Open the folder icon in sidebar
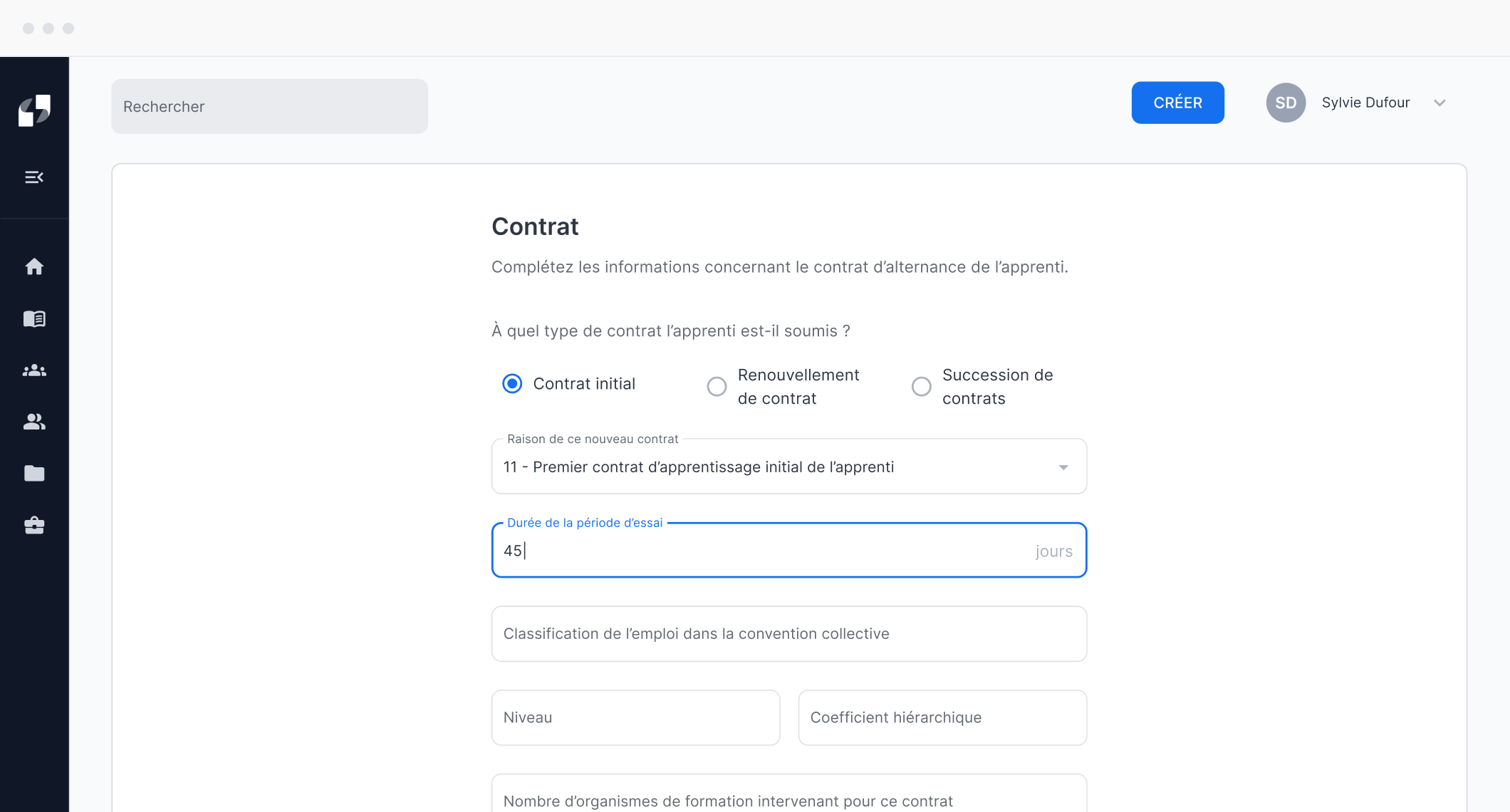Screen dimensions: 1510x812 (34, 474)
